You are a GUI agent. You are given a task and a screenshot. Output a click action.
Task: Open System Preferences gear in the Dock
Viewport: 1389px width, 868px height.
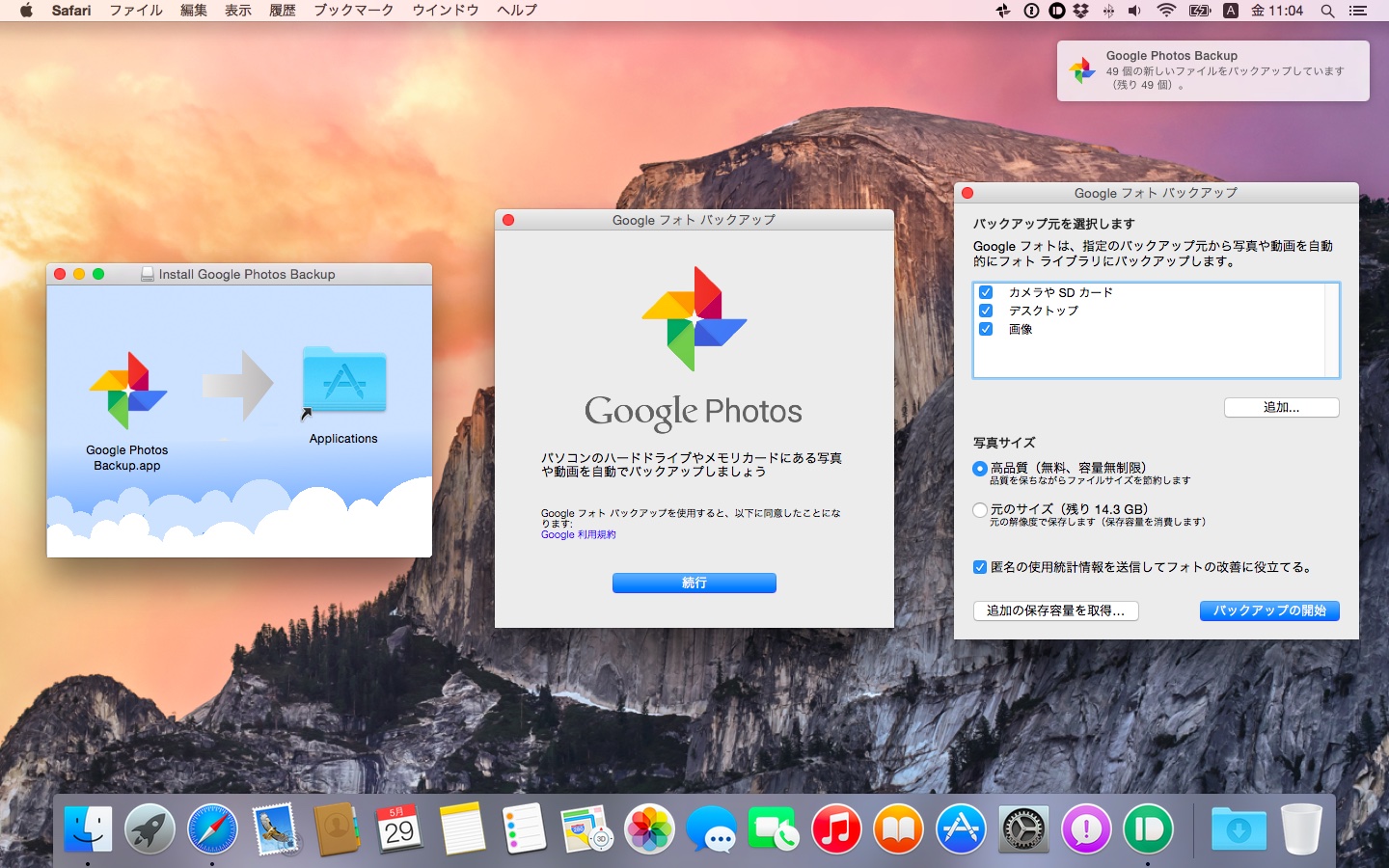(x=1023, y=829)
